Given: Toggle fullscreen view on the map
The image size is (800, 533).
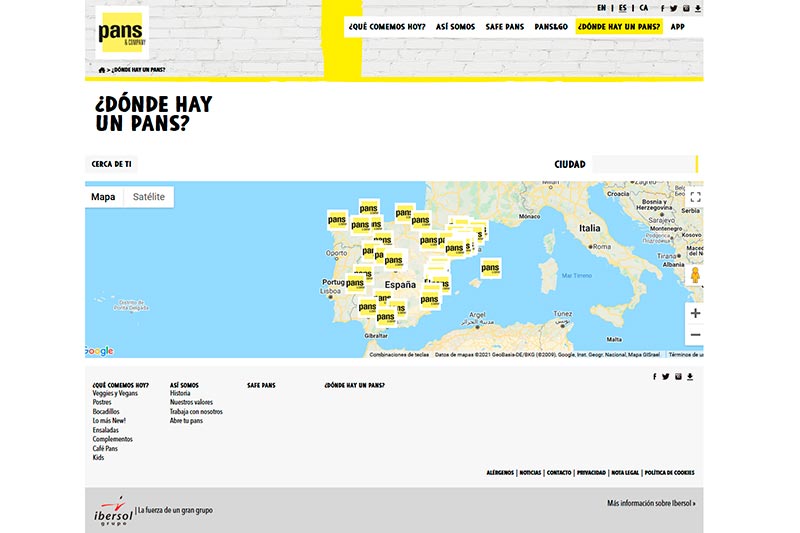Looking at the screenshot, I should point(695,197).
